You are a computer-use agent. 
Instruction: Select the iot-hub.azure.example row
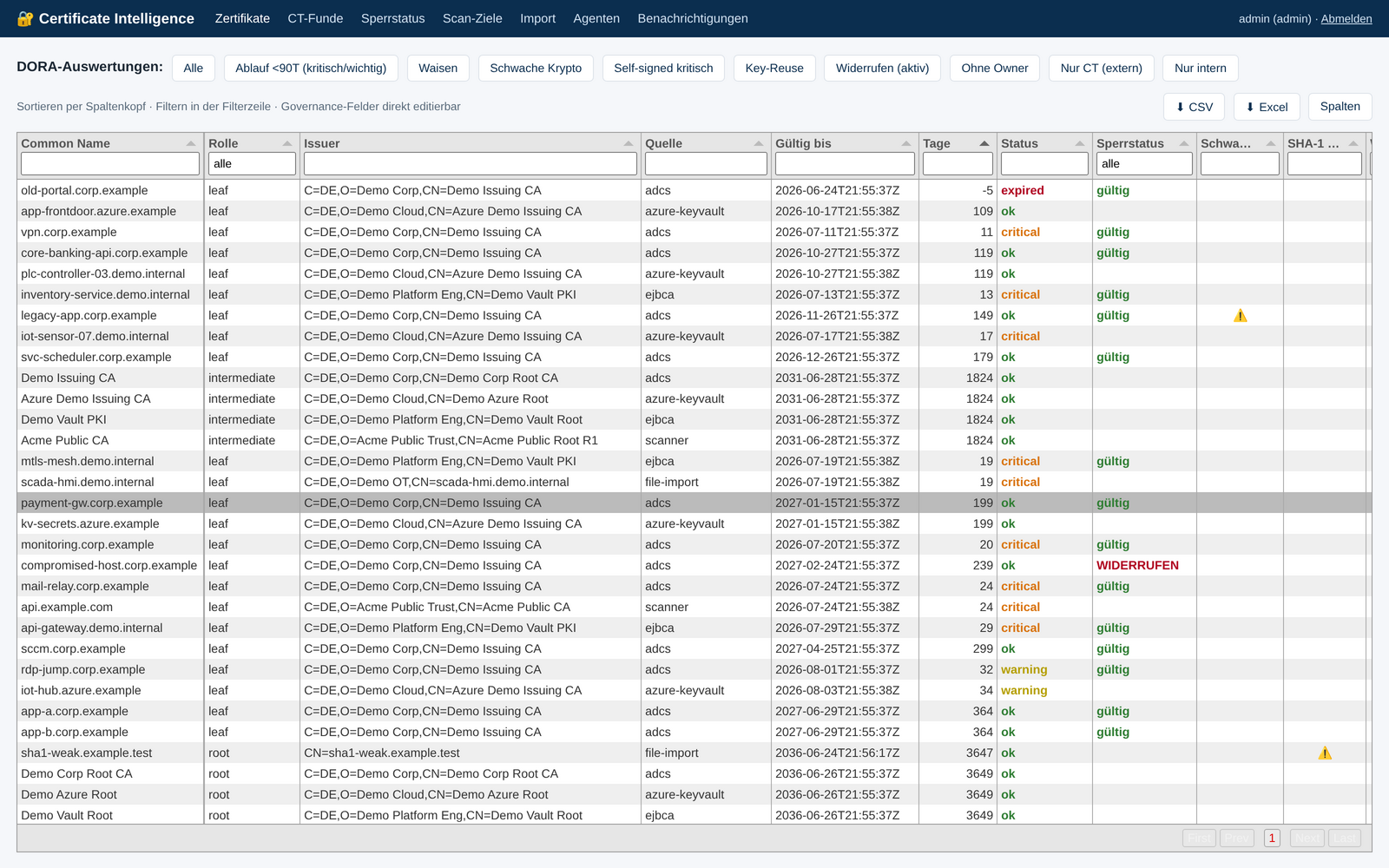tap(693, 690)
